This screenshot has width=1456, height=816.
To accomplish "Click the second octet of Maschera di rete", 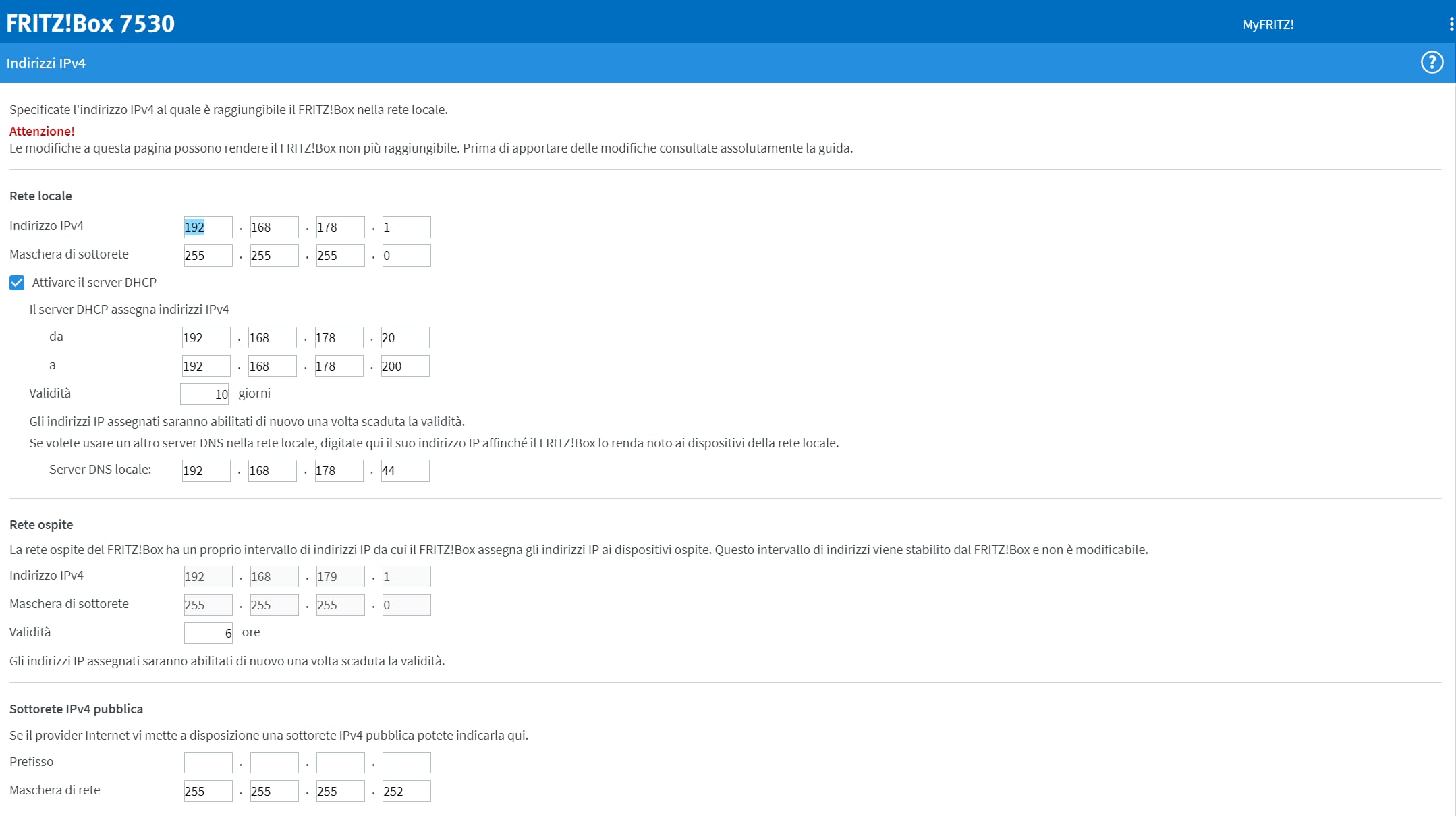I will click(x=274, y=791).
